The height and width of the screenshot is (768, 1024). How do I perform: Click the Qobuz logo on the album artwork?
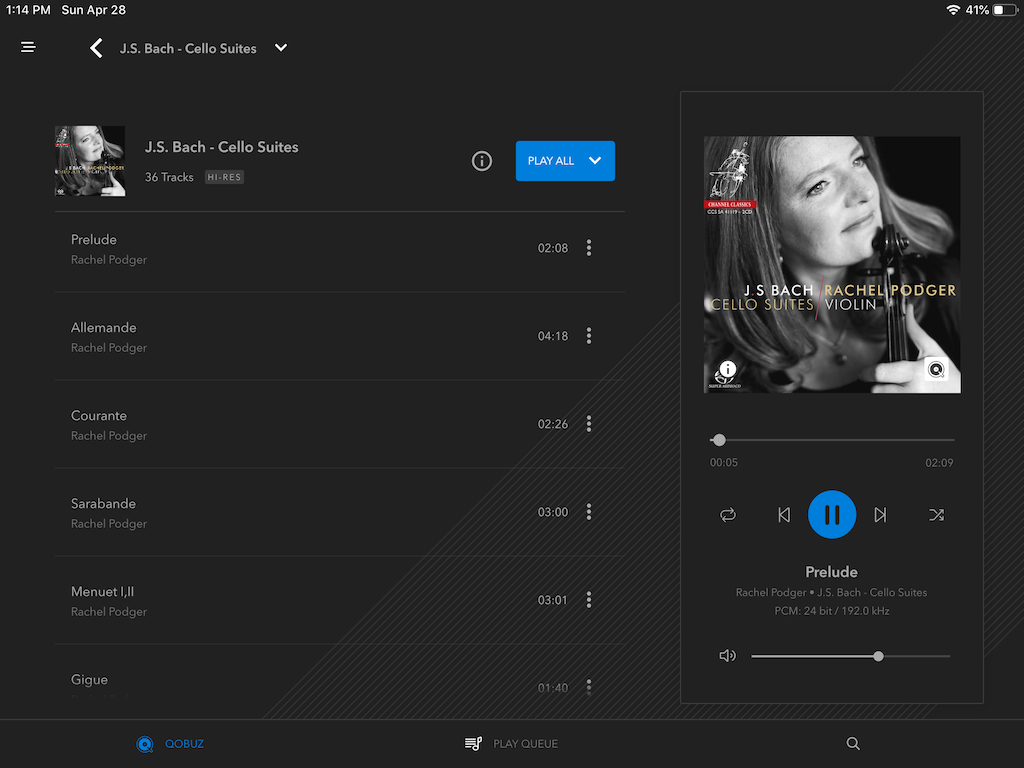[936, 370]
